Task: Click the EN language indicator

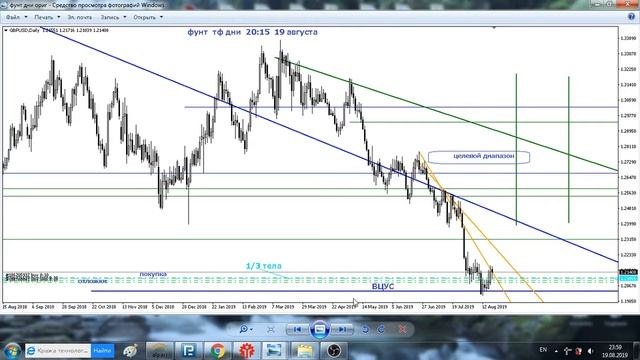Action: click(x=543, y=350)
